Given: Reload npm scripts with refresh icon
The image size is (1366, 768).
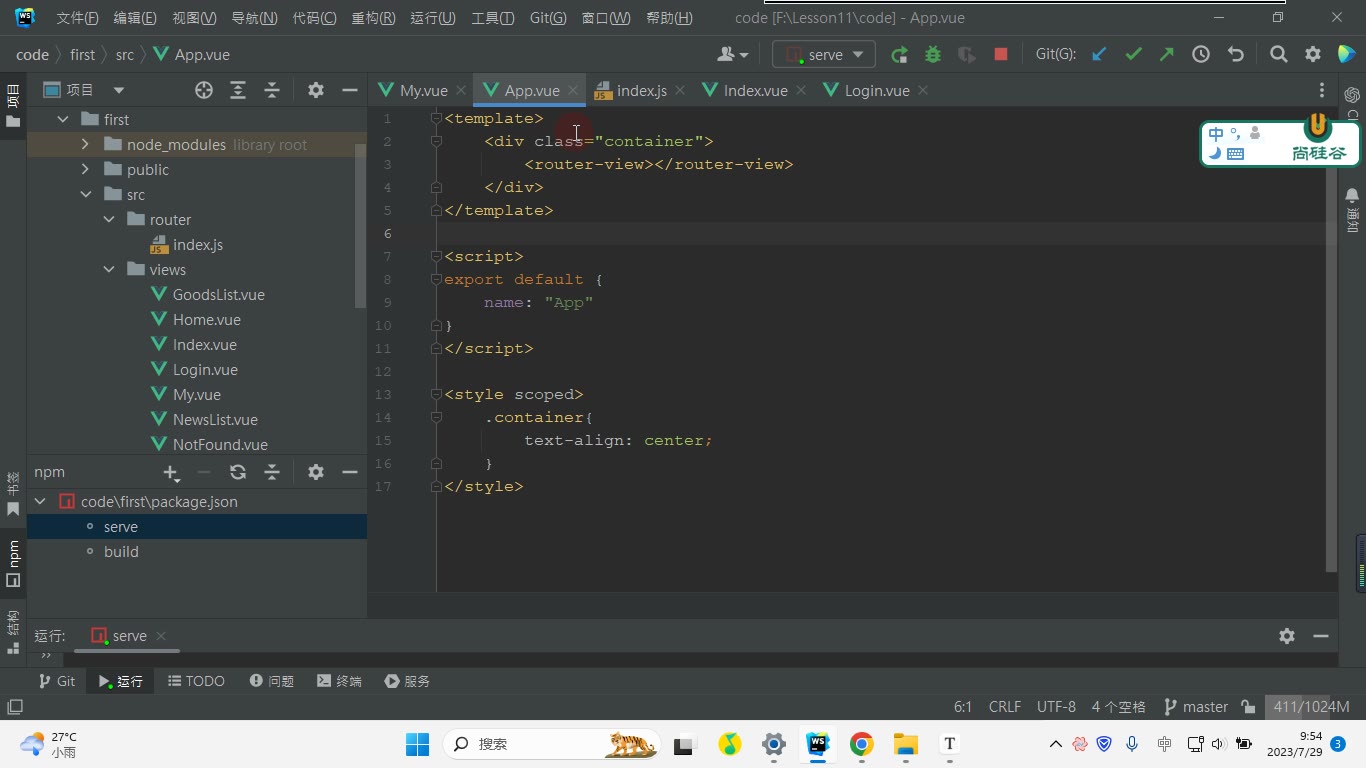Looking at the screenshot, I should coord(238,472).
